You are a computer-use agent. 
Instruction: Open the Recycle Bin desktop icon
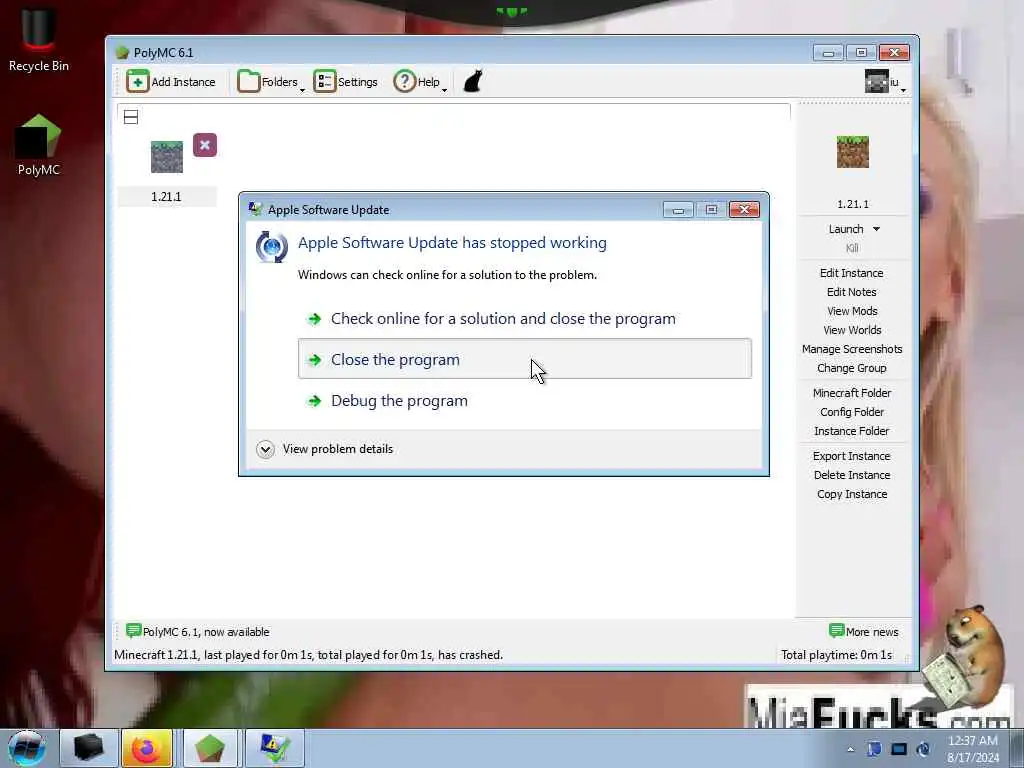[x=39, y=39]
